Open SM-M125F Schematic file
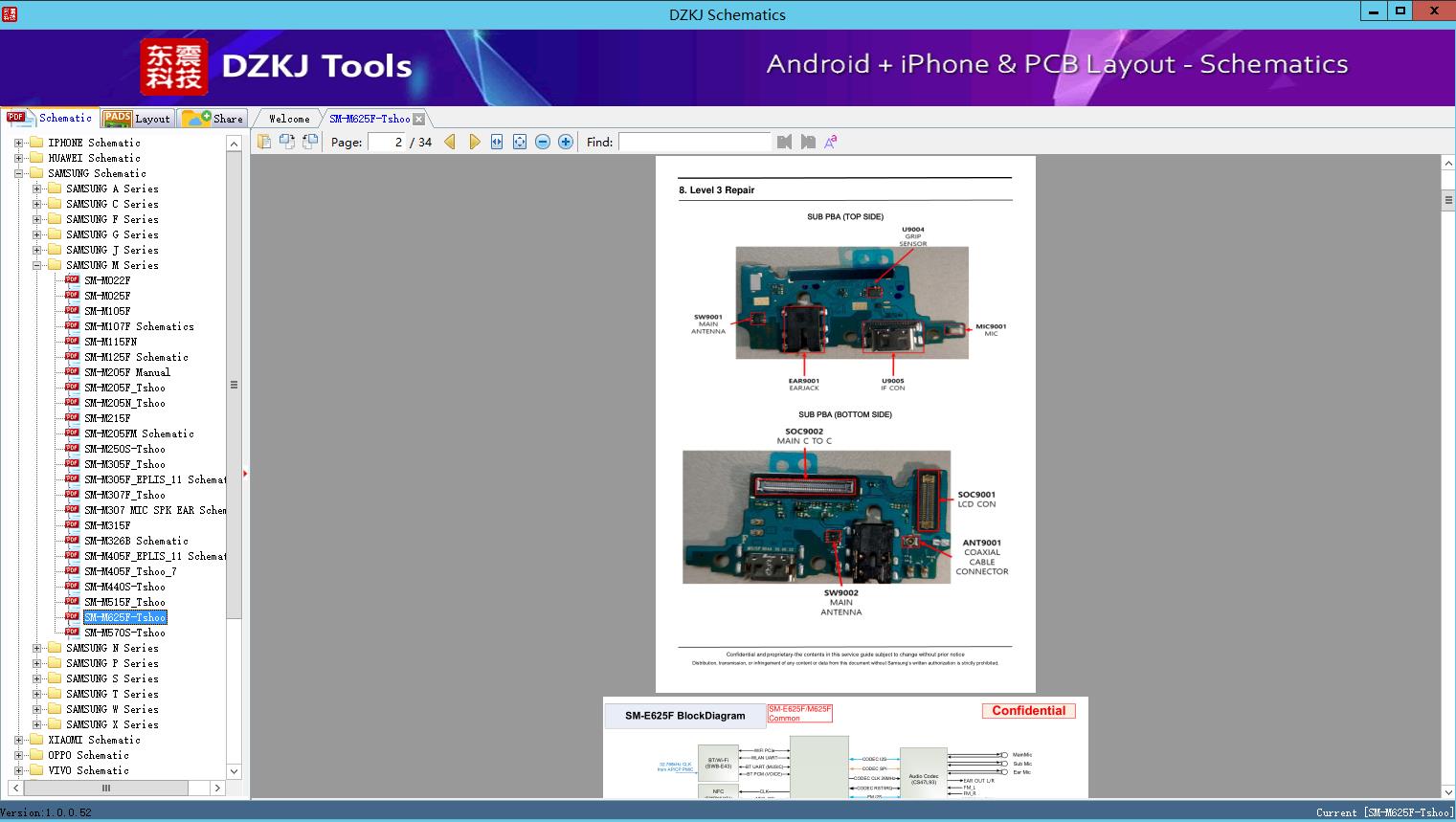 136,357
